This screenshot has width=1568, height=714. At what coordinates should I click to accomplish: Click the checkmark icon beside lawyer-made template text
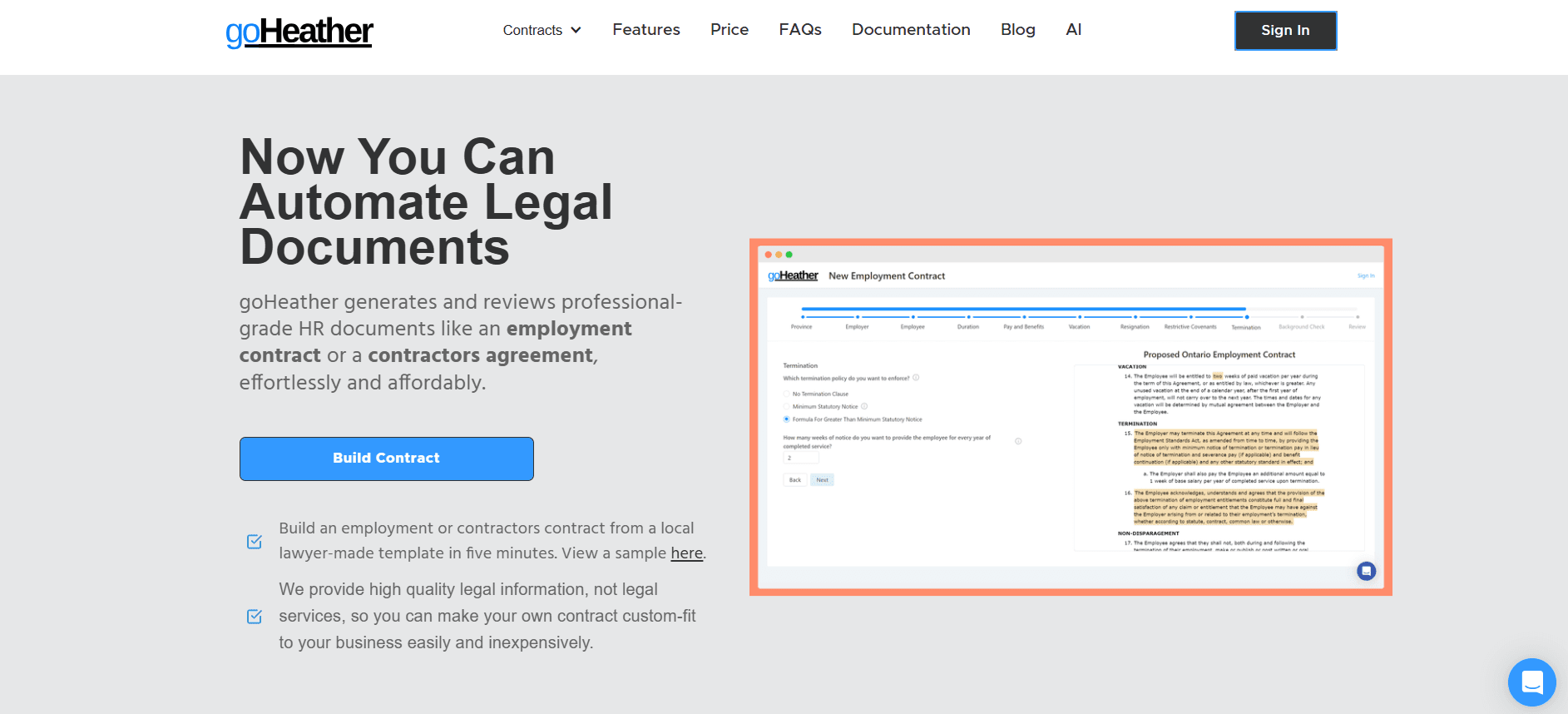coord(255,542)
